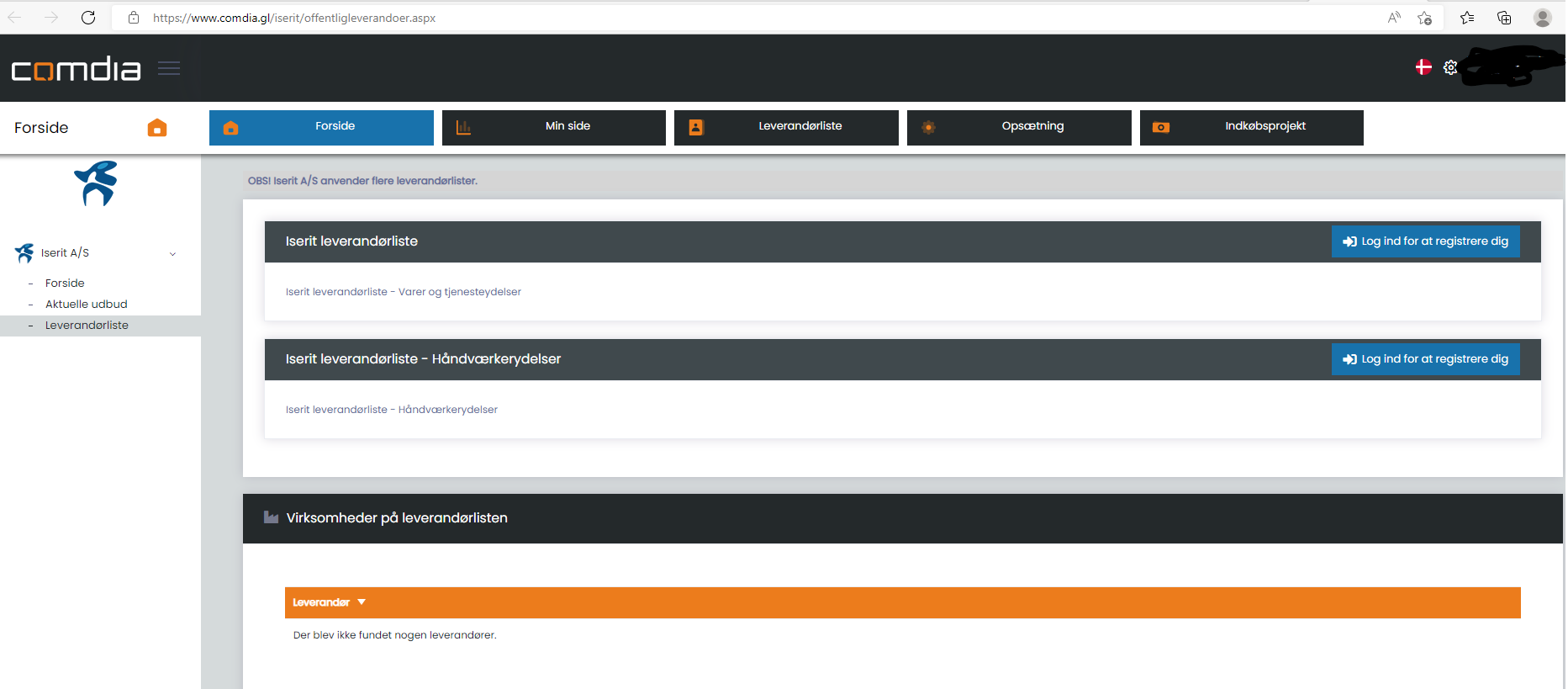Screen dimensions: 1568x689
Task: Open the Indkøbsprojekt tab
Action: (1252, 128)
